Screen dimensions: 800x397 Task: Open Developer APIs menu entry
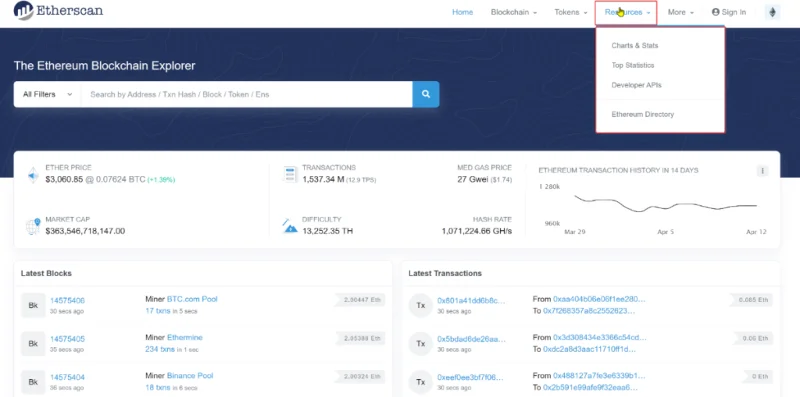636,85
